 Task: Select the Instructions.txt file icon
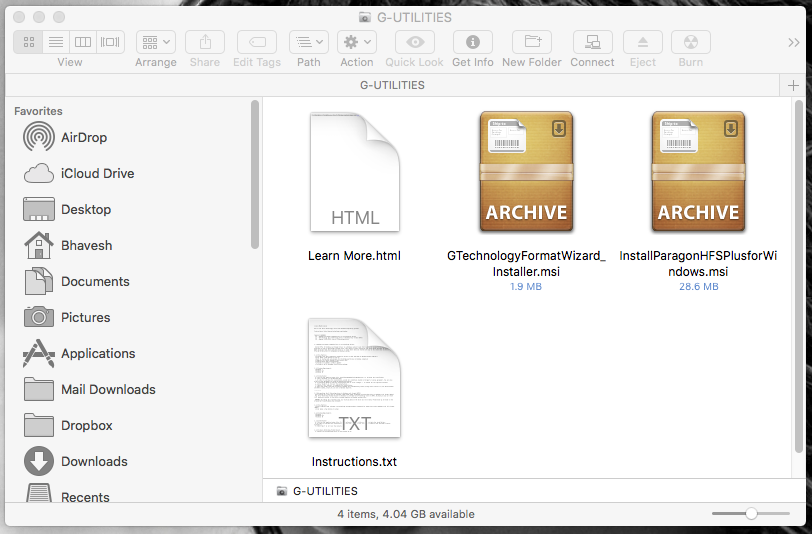pos(355,378)
